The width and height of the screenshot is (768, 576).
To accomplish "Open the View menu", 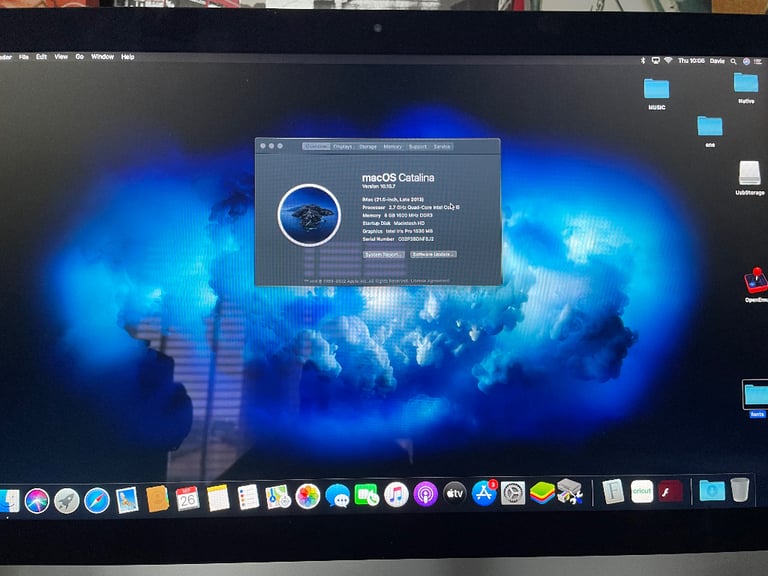I will pos(61,57).
